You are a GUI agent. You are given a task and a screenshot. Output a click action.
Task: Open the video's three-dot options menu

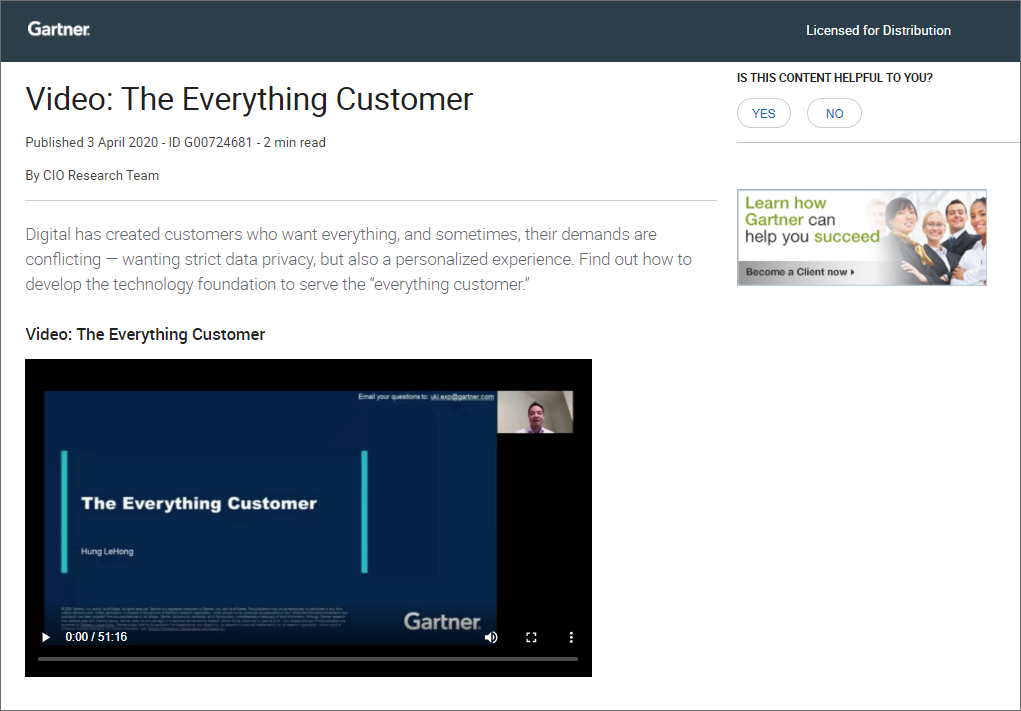571,637
